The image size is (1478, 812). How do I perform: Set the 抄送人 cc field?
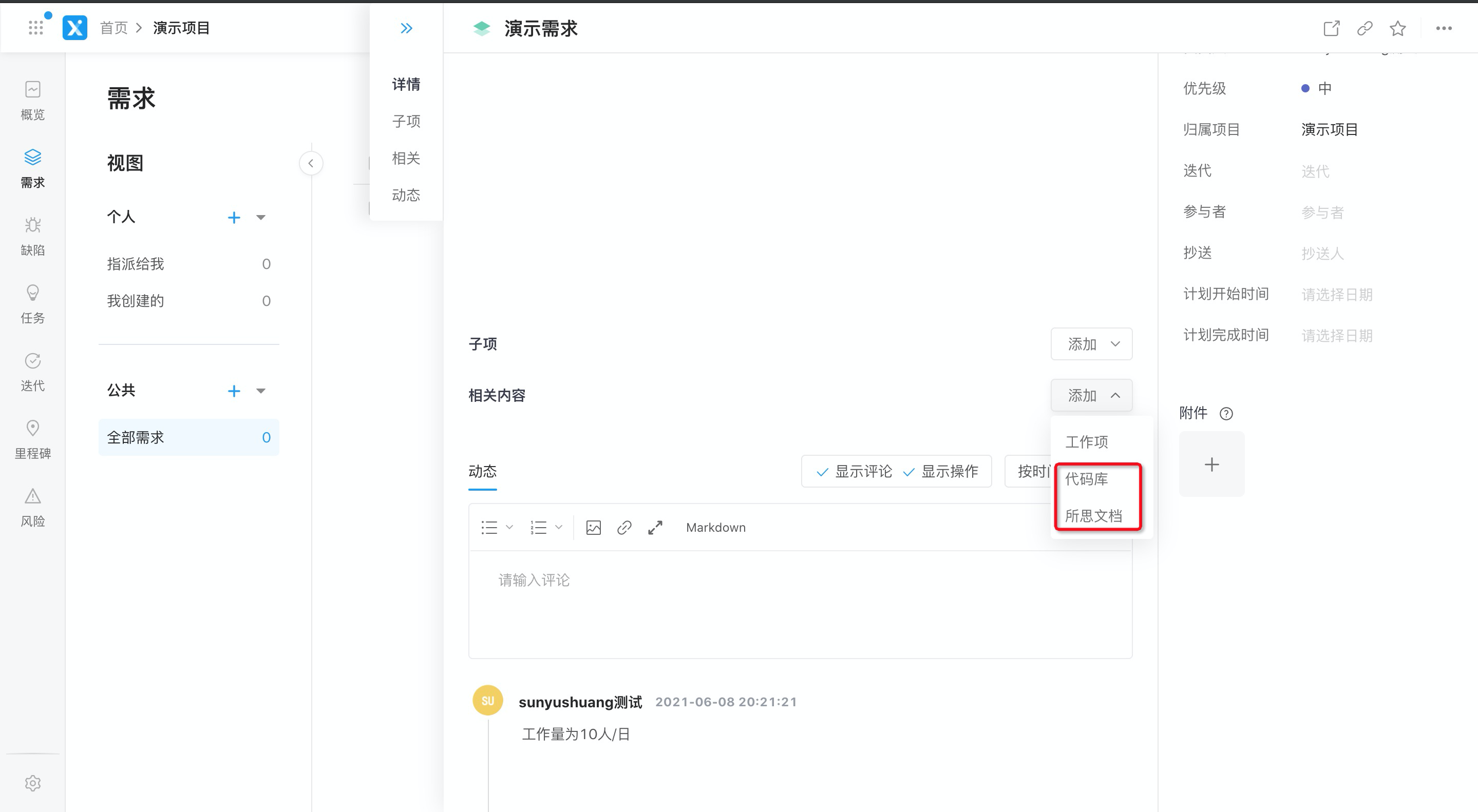click(x=1322, y=254)
